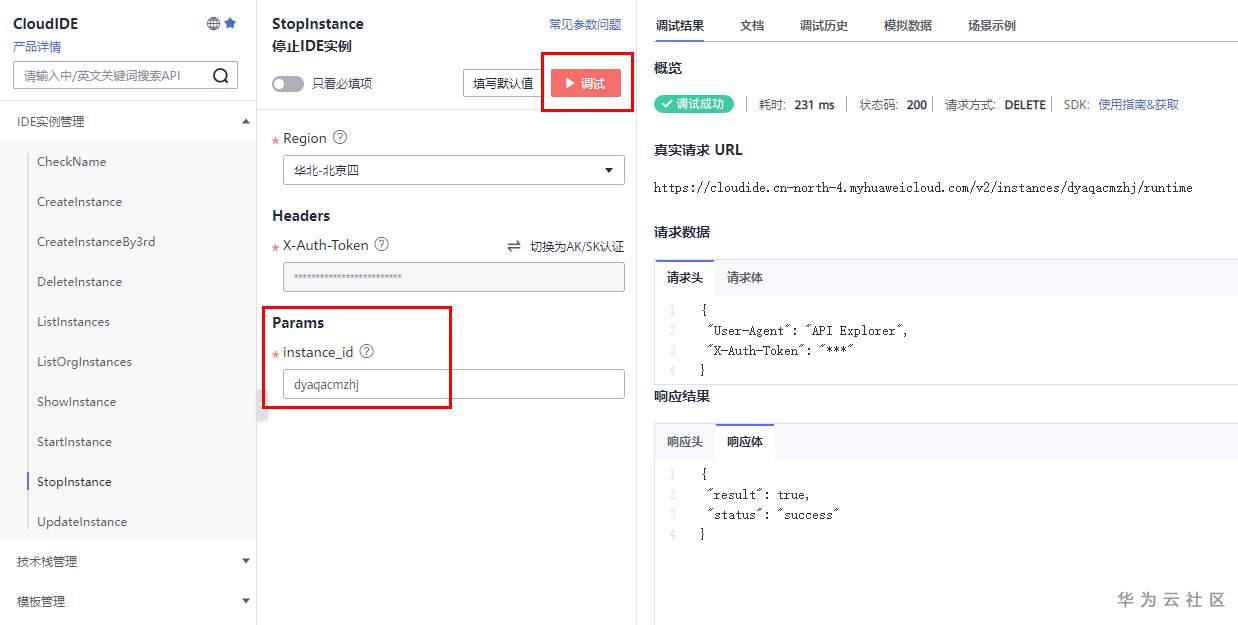Click the help icon next to X-Auth-Token

click(381, 244)
